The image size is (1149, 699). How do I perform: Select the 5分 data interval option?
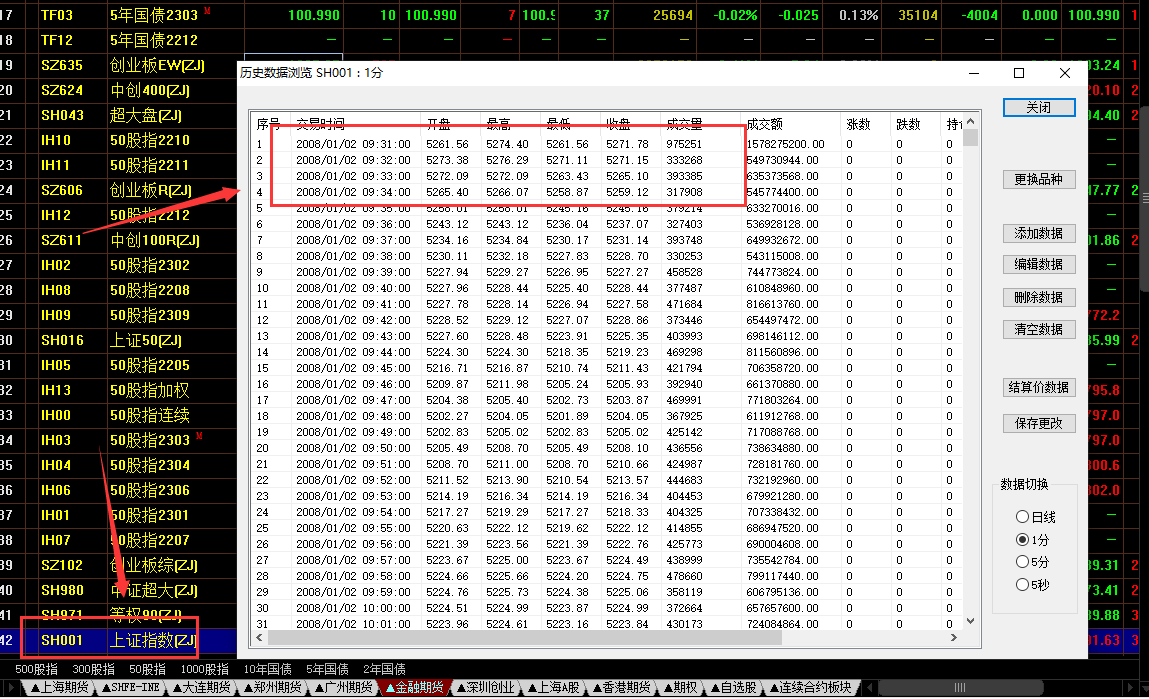[1022, 562]
